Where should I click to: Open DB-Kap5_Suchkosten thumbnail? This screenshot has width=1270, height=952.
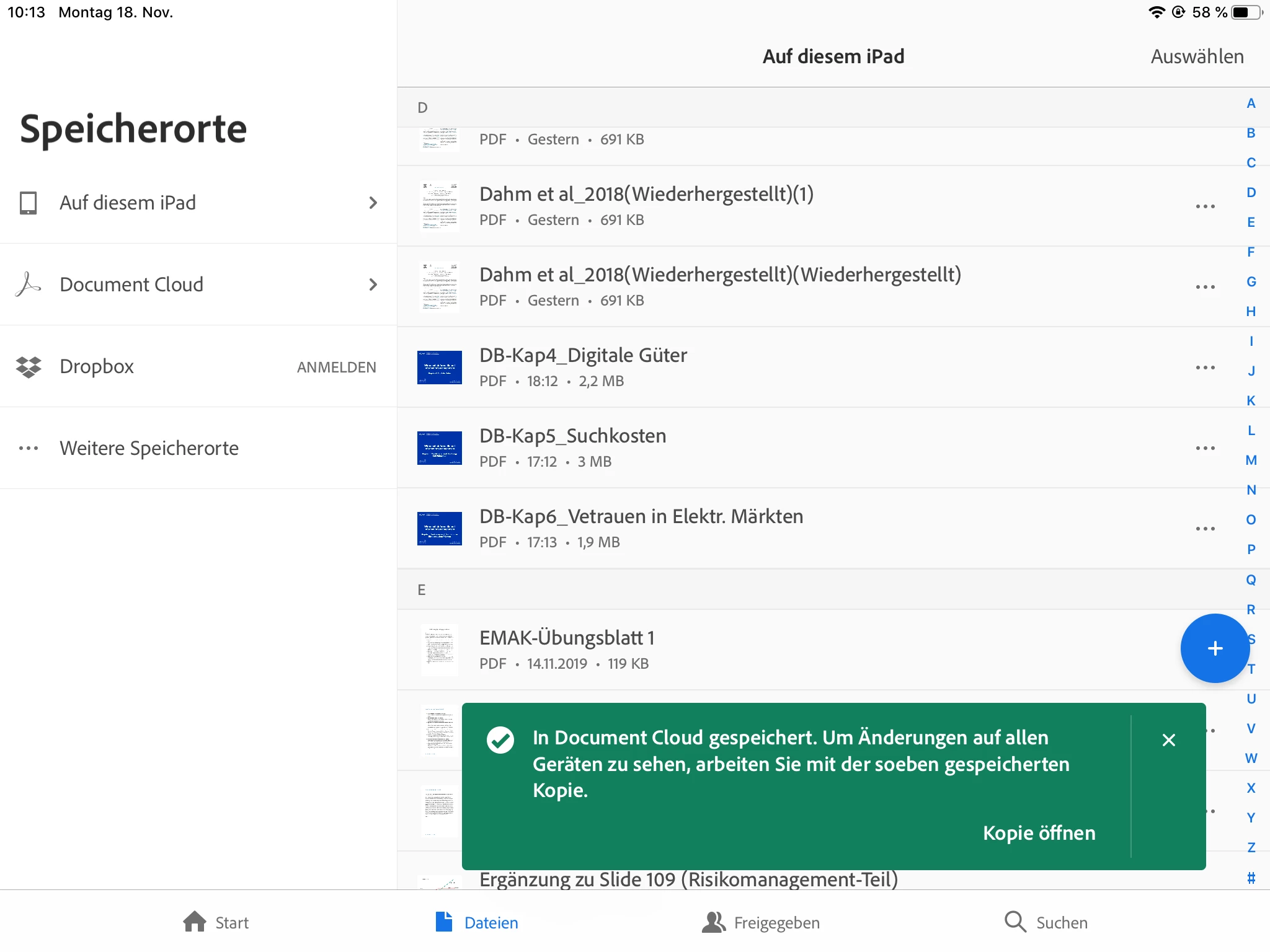click(x=439, y=448)
